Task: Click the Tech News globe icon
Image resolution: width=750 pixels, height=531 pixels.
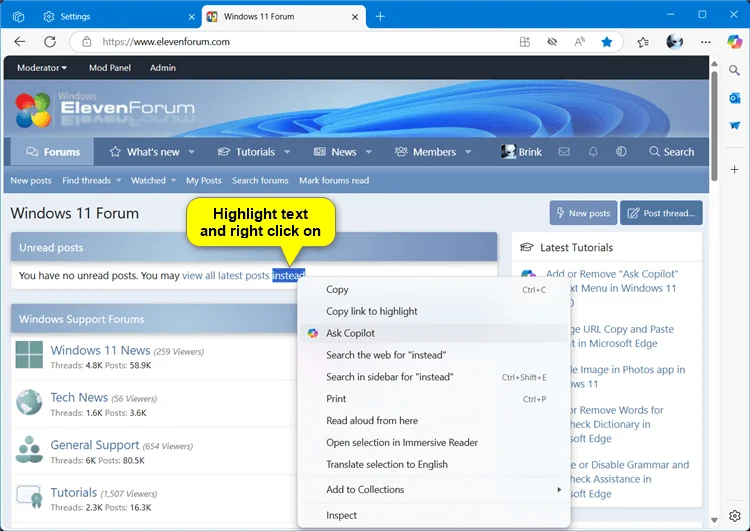Action: point(29,402)
